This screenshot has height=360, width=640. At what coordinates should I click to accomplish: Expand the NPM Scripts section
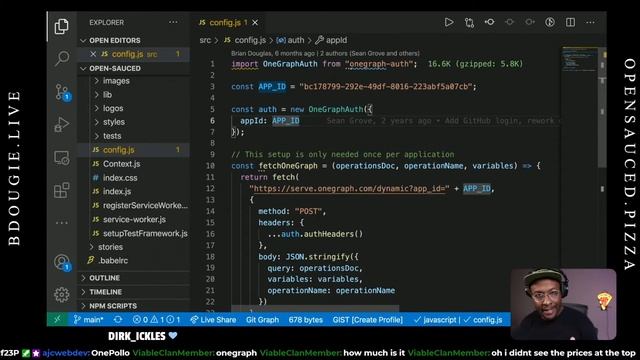point(113,306)
